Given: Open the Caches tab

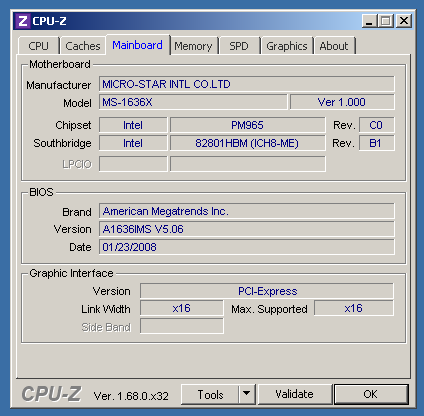Looking at the screenshot, I should point(83,46).
